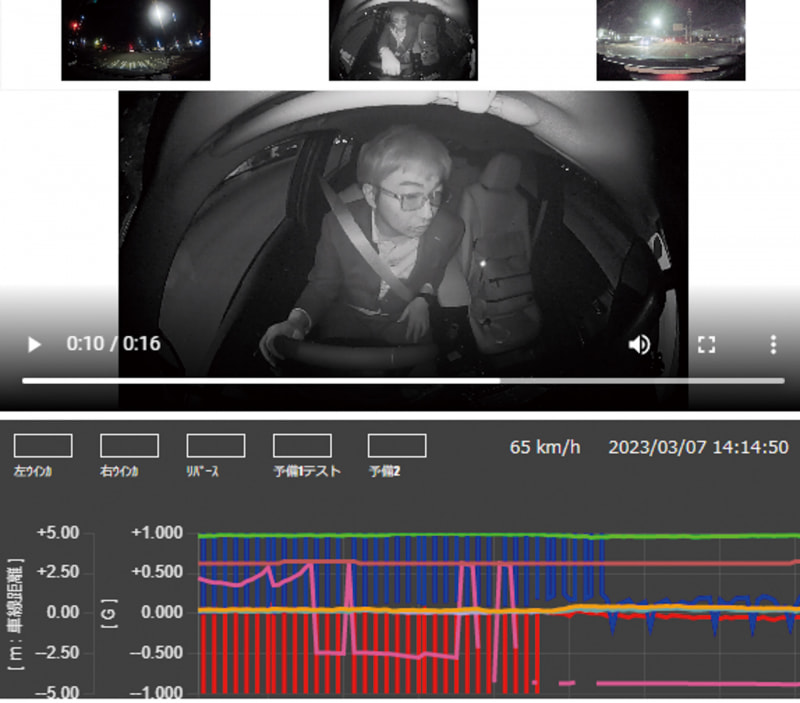
Task: Seek on the video progress bar
Action: [x=403, y=381]
